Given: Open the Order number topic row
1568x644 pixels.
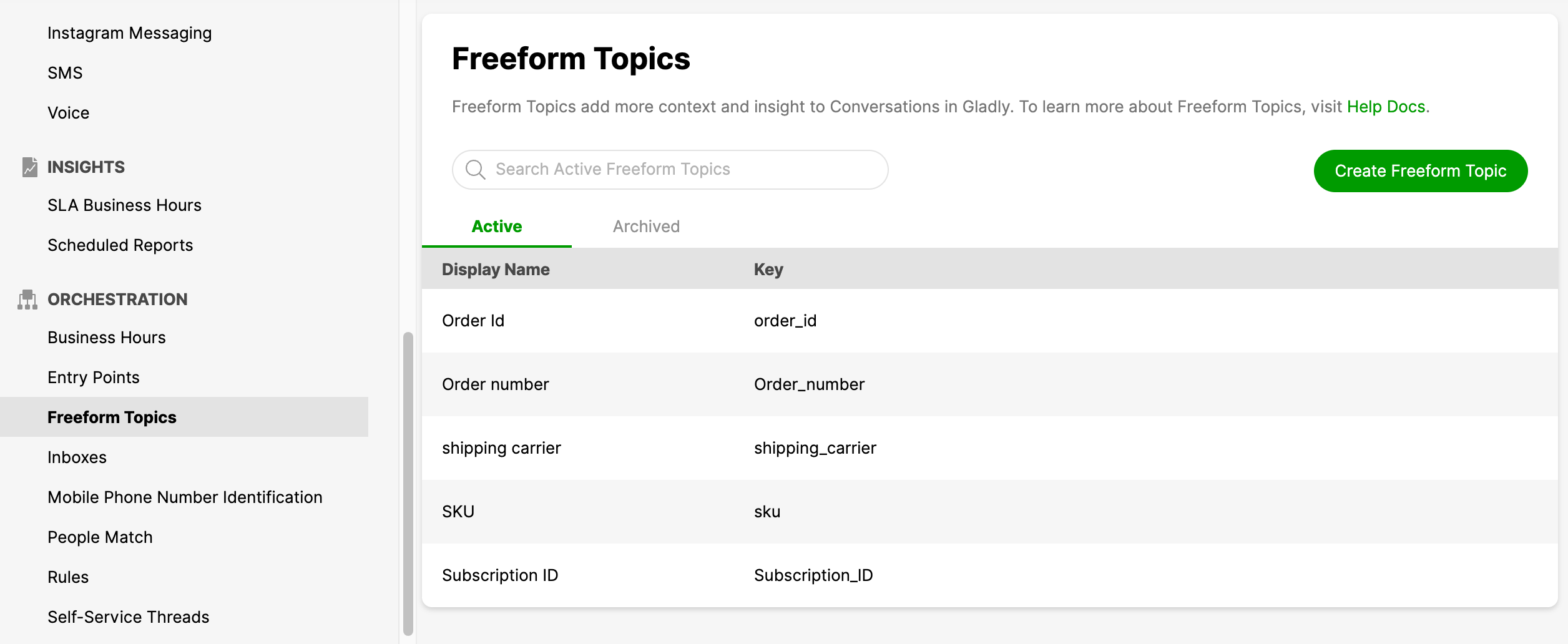Looking at the screenshot, I should pos(990,384).
